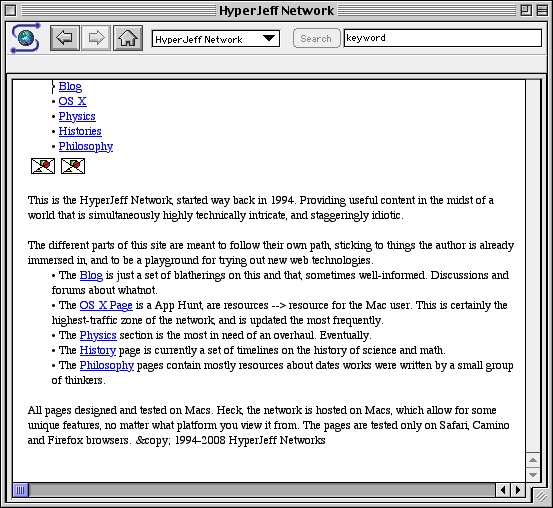553x508 pixels.
Task: Click the Search button
Action: [316, 38]
